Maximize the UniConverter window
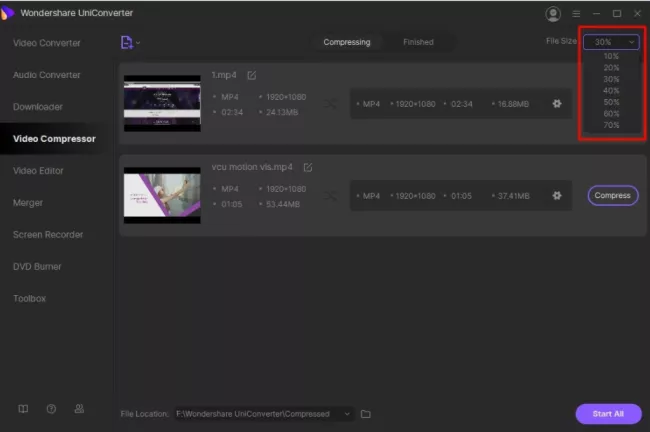The height and width of the screenshot is (432, 650). tap(617, 14)
